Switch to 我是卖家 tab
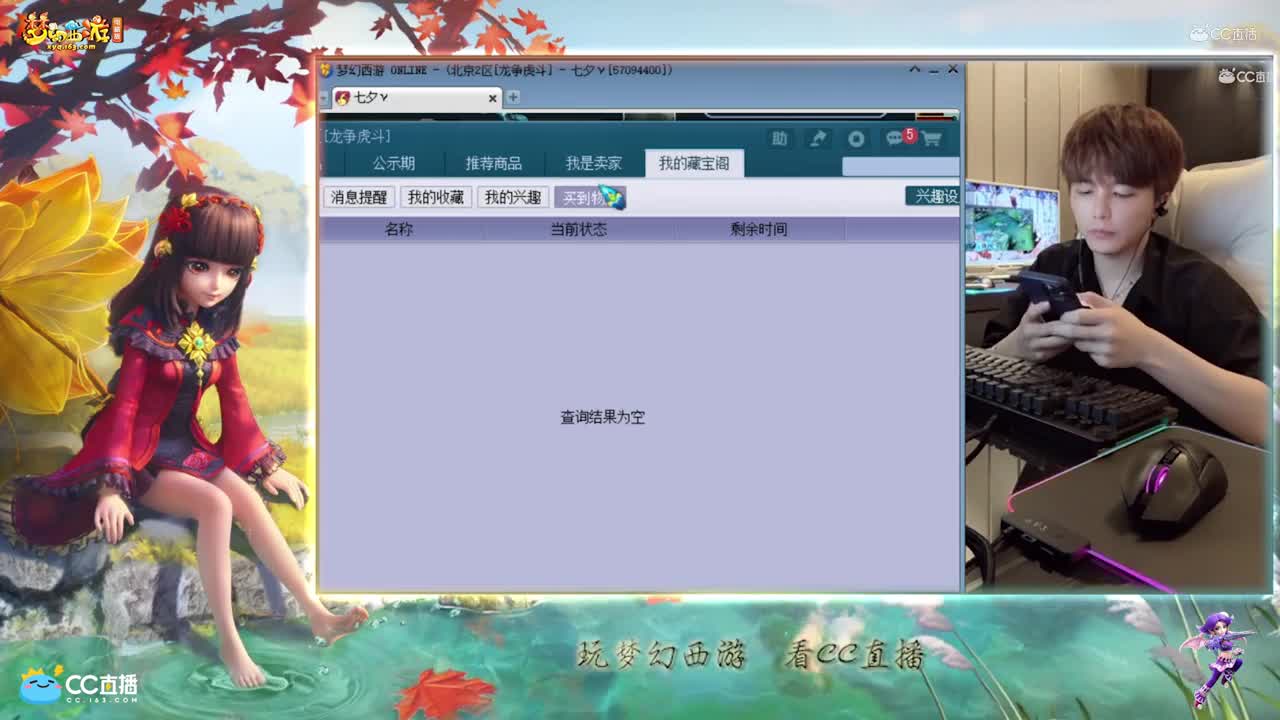The image size is (1280, 720). pyautogui.click(x=593, y=163)
